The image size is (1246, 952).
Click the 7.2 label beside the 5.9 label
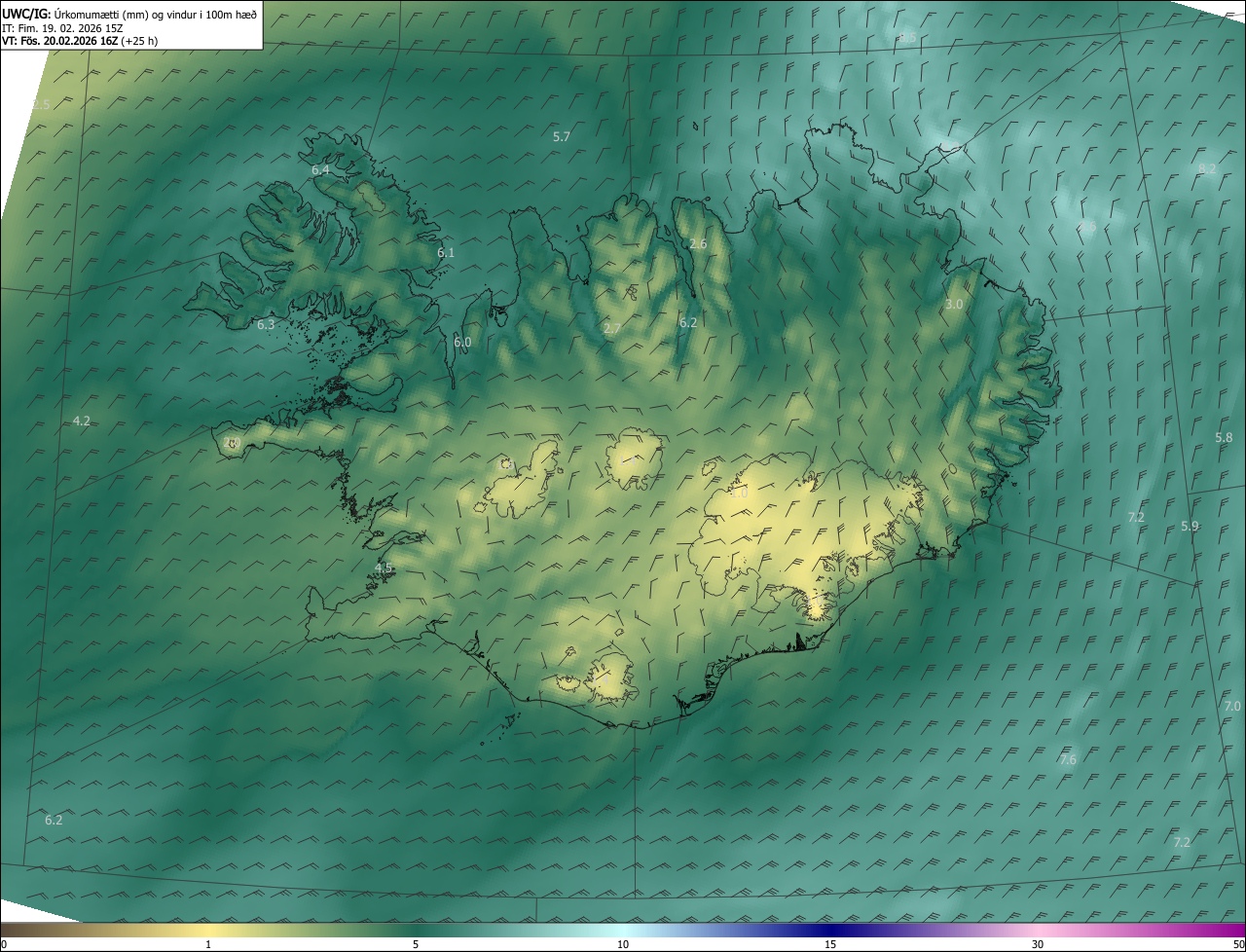1136,518
